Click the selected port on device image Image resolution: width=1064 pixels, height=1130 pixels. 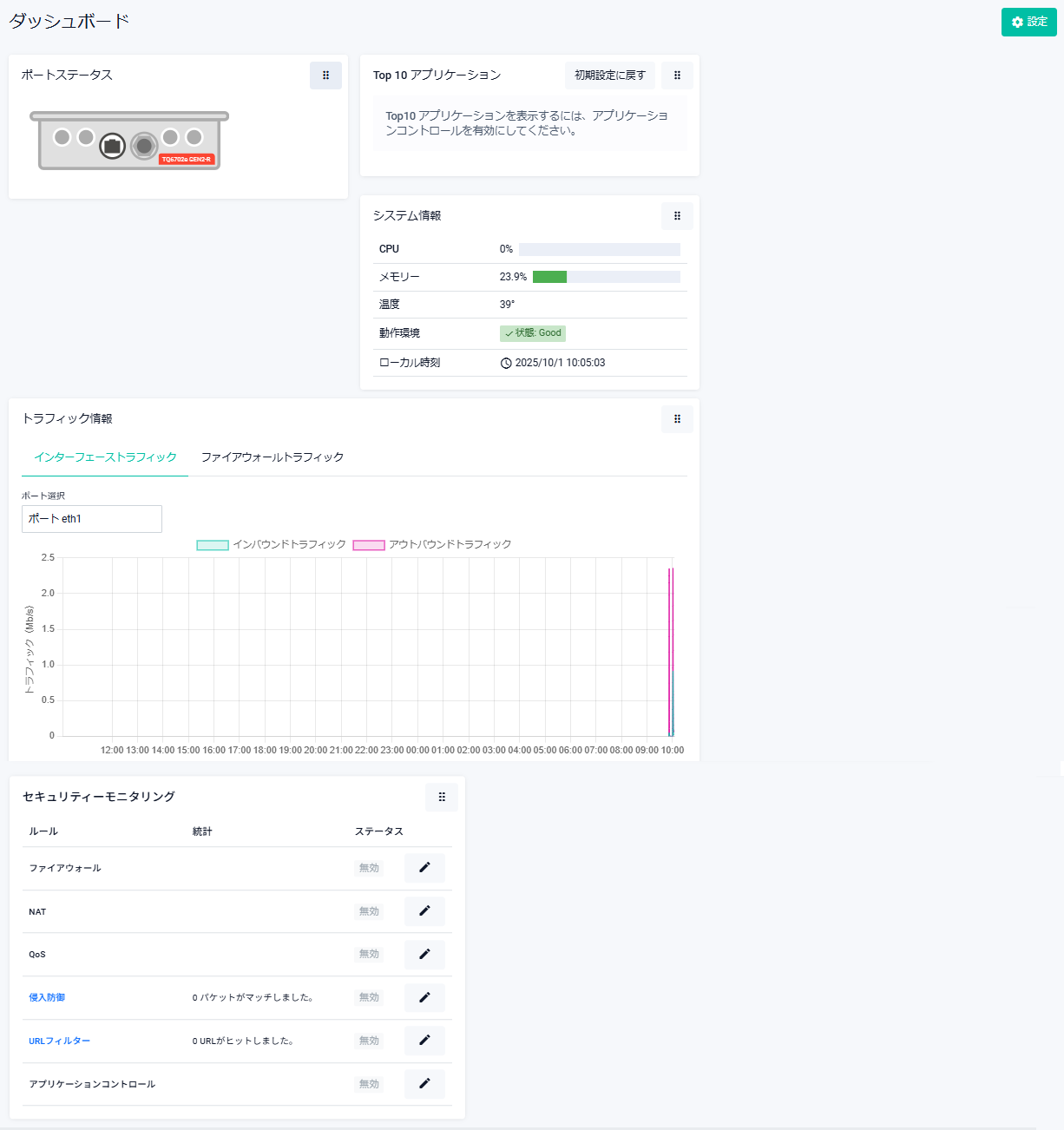[112, 146]
